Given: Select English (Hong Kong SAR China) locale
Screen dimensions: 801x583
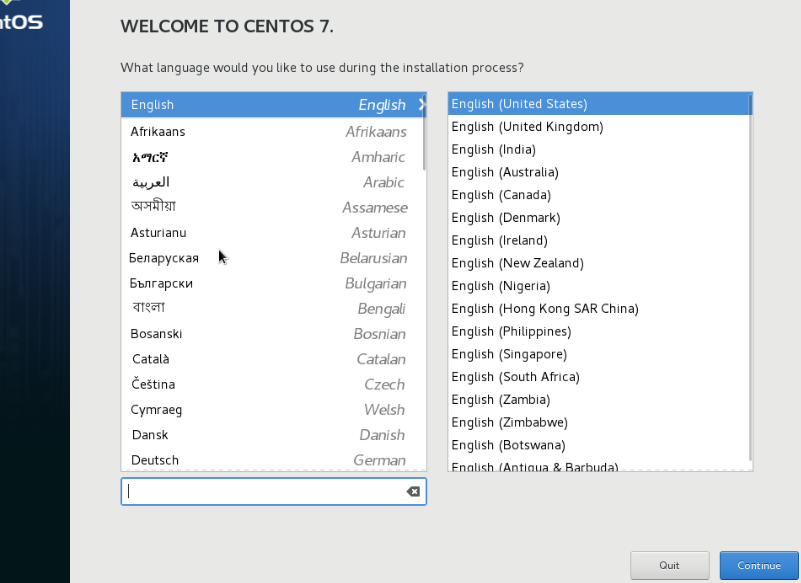Looking at the screenshot, I should 598,309.
